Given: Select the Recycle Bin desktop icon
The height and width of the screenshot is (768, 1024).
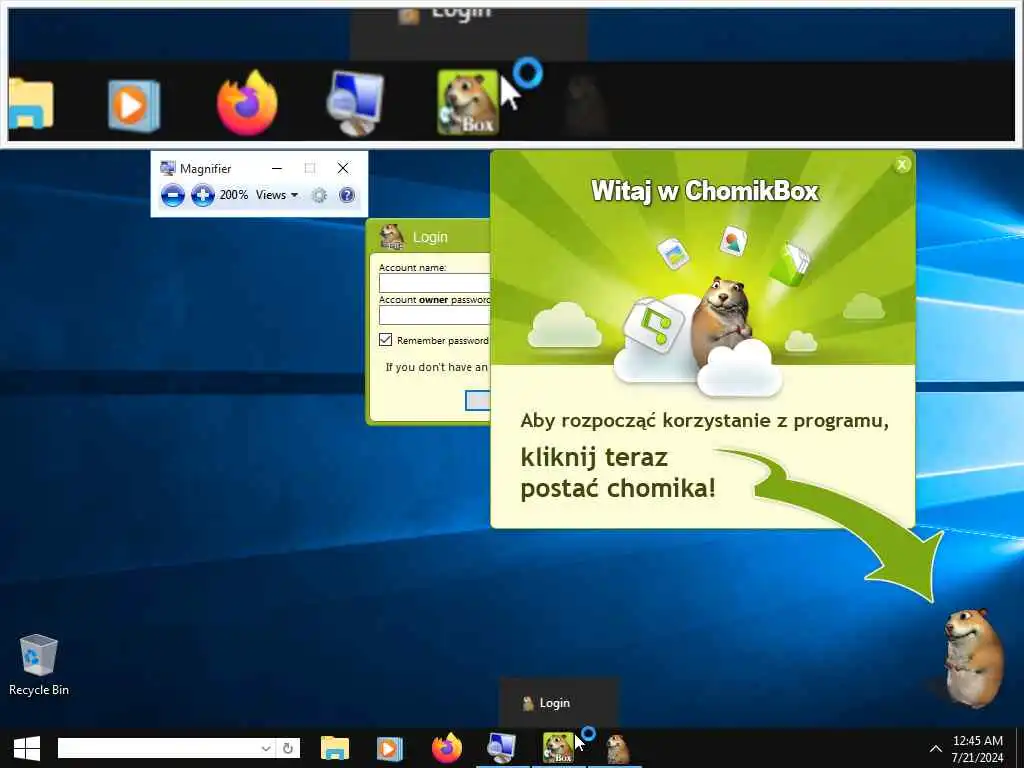Looking at the screenshot, I should pyautogui.click(x=39, y=665).
